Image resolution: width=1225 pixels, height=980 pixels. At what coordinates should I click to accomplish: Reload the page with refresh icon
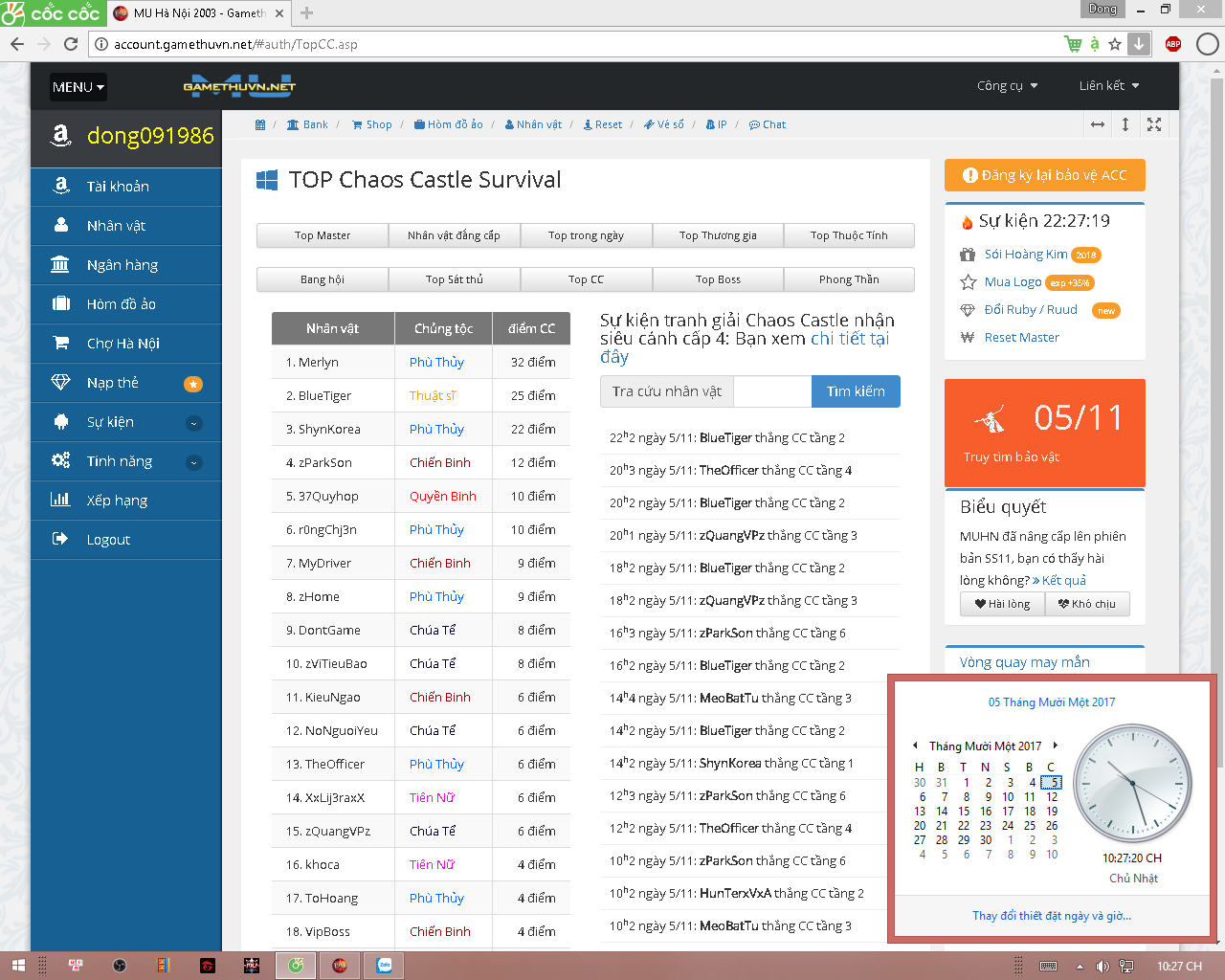point(71,44)
